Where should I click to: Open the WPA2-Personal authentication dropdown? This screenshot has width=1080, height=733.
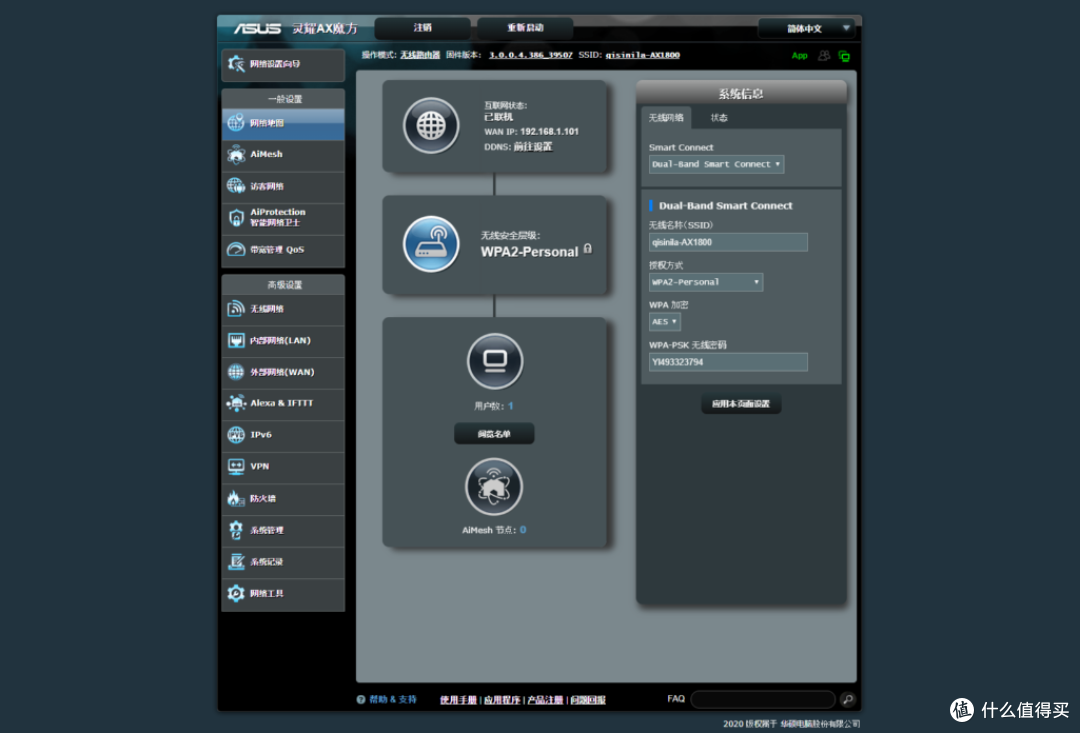pos(706,282)
